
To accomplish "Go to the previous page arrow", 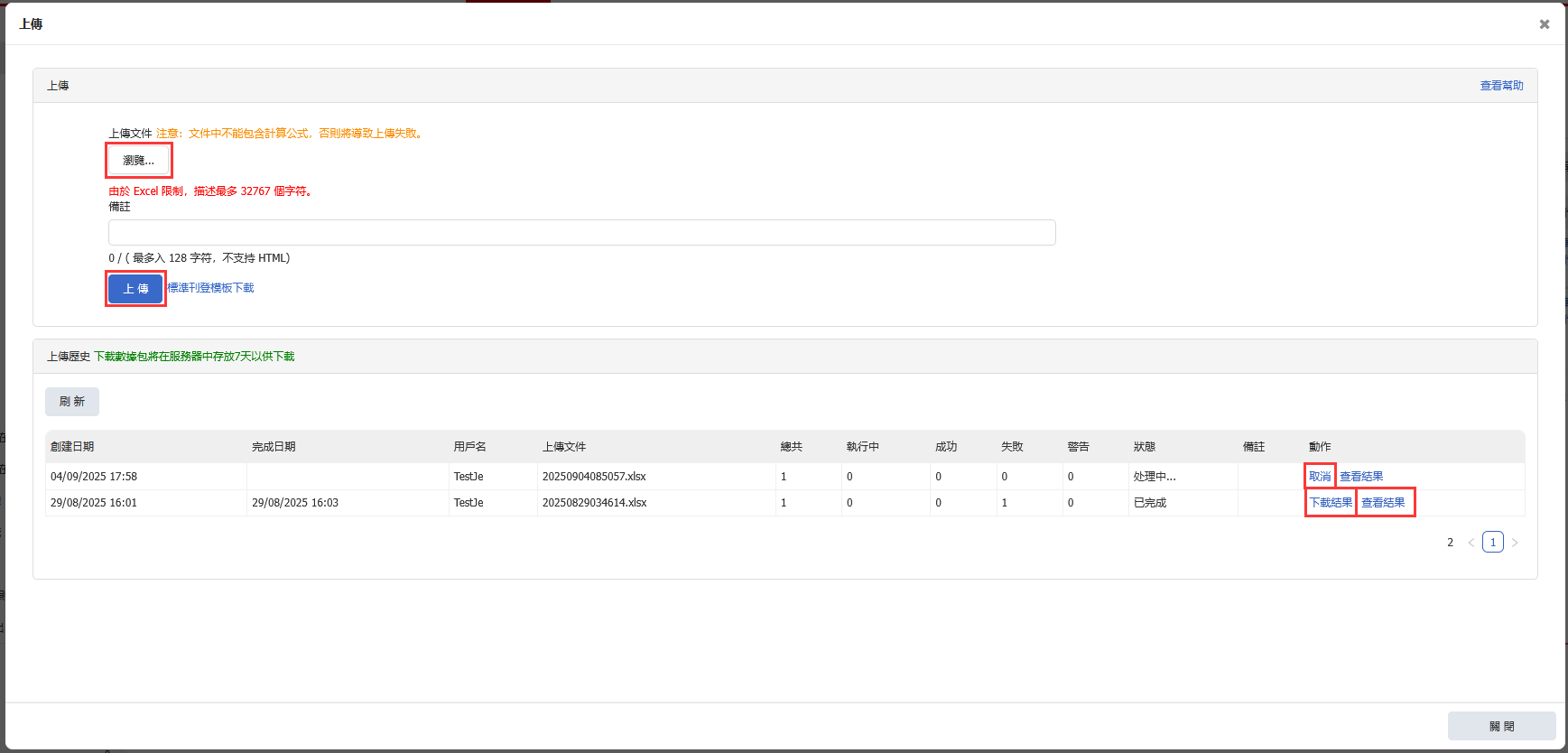I will [1471, 543].
